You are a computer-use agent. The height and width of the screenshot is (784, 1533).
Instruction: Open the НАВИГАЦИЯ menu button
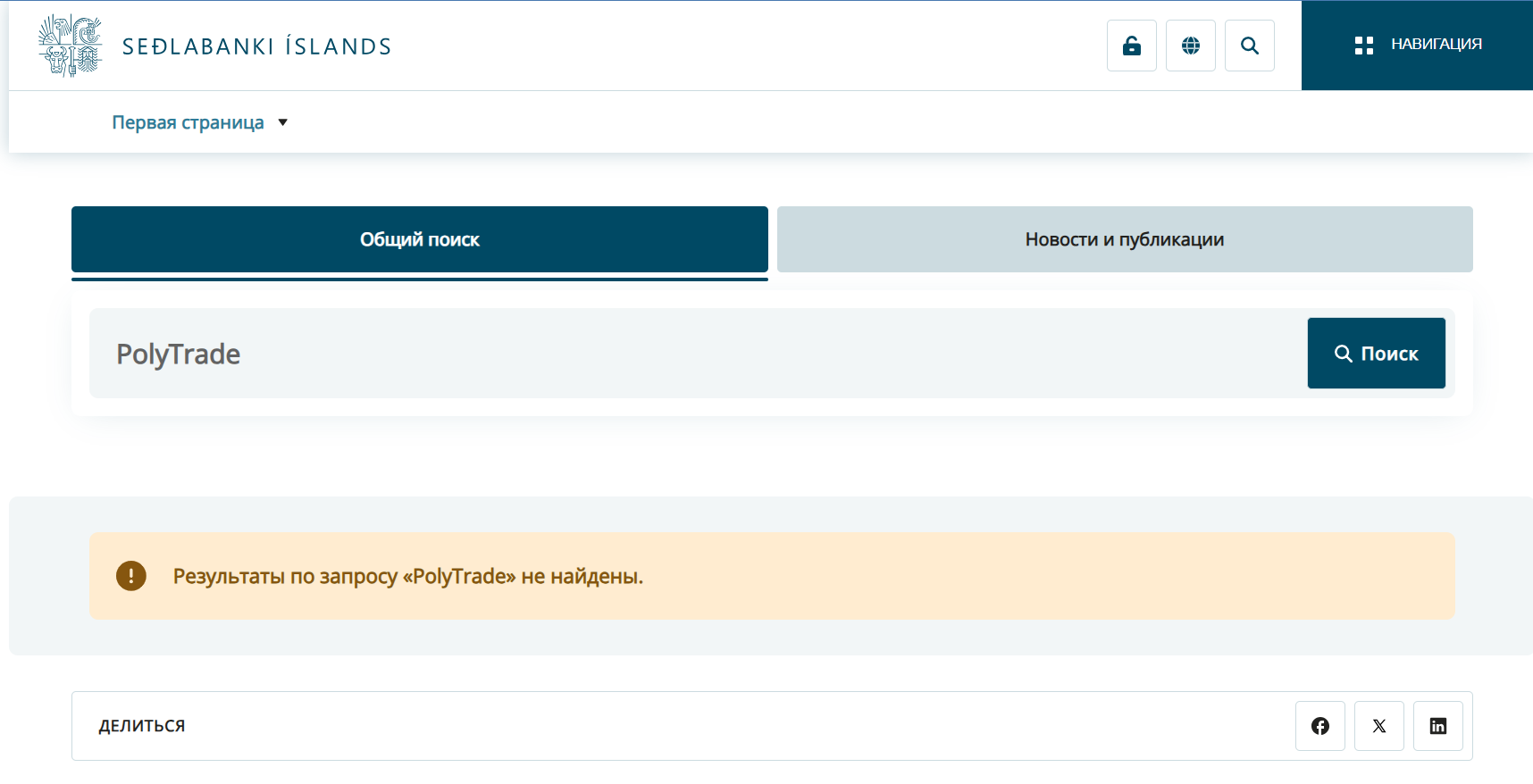(1417, 45)
